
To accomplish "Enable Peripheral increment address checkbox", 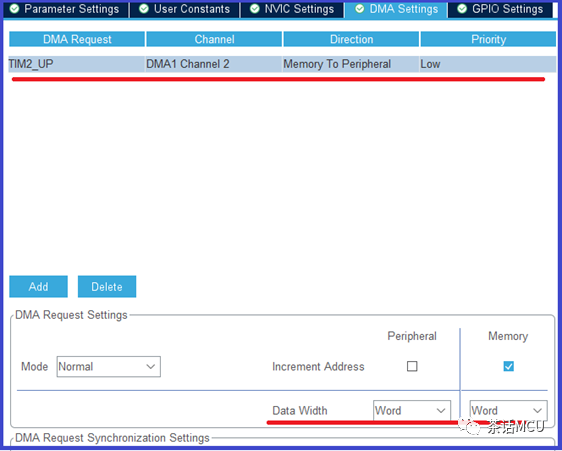I will pyautogui.click(x=412, y=366).
